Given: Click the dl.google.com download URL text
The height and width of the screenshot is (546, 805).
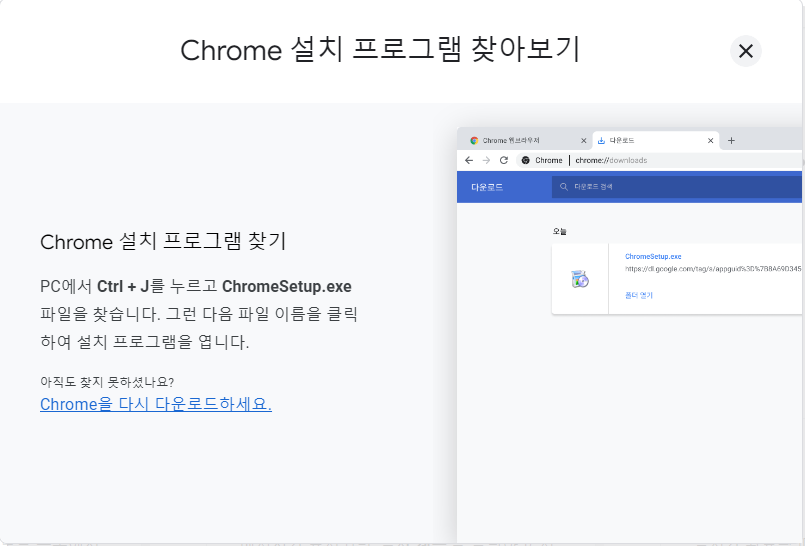Looking at the screenshot, I should (713, 269).
